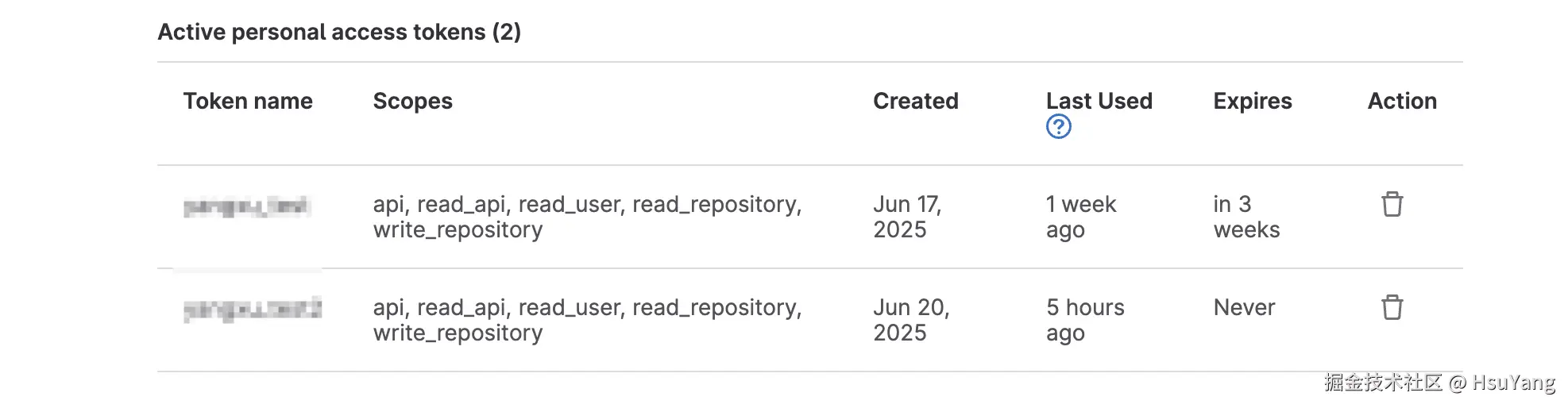
Task: Click the Action column header
Action: point(1401,101)
